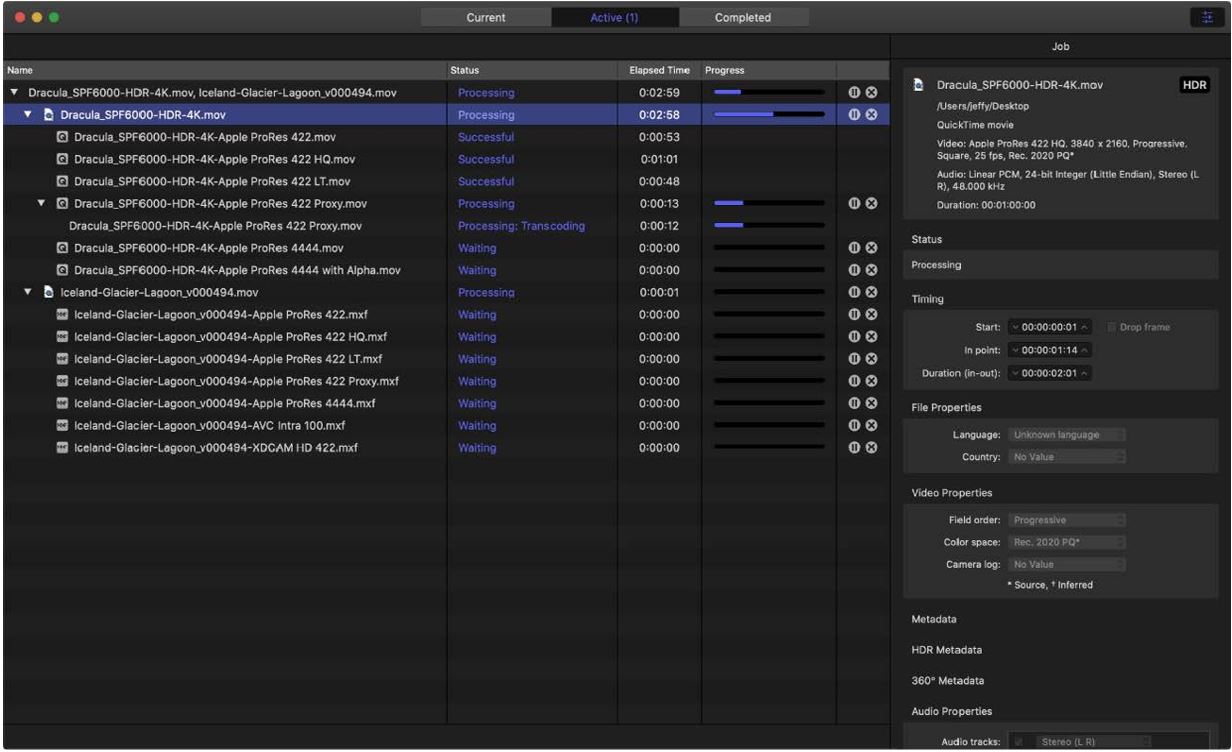The image size is (1232, 752).
Task: Cancel the Dracula Apple ProRes 4444.mov output
Action: (871, 248)
